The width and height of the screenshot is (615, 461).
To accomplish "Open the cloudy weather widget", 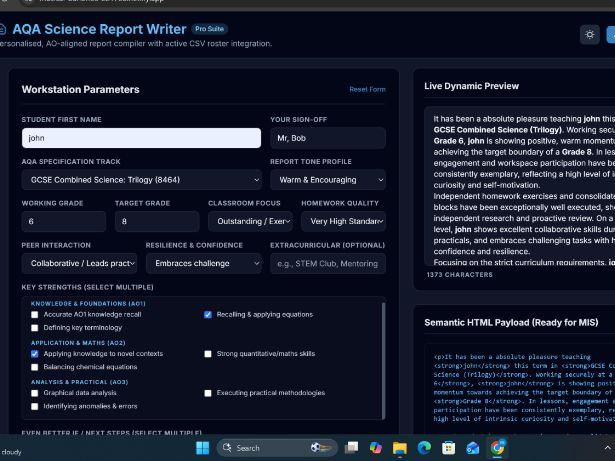I will 11,452.
